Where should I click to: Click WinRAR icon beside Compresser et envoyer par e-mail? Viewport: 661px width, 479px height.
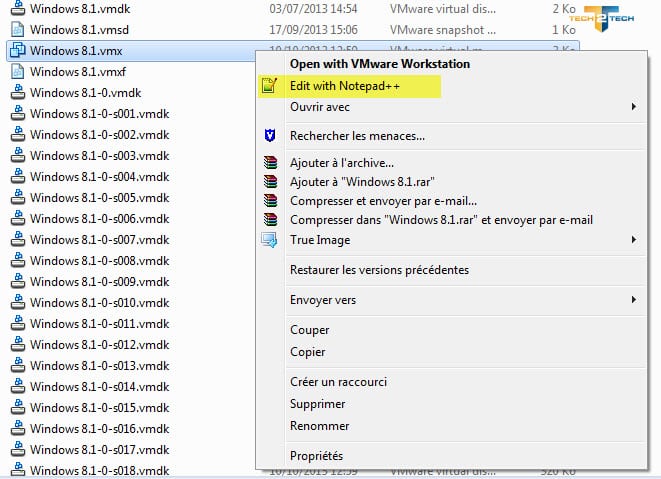pos(270,201)
